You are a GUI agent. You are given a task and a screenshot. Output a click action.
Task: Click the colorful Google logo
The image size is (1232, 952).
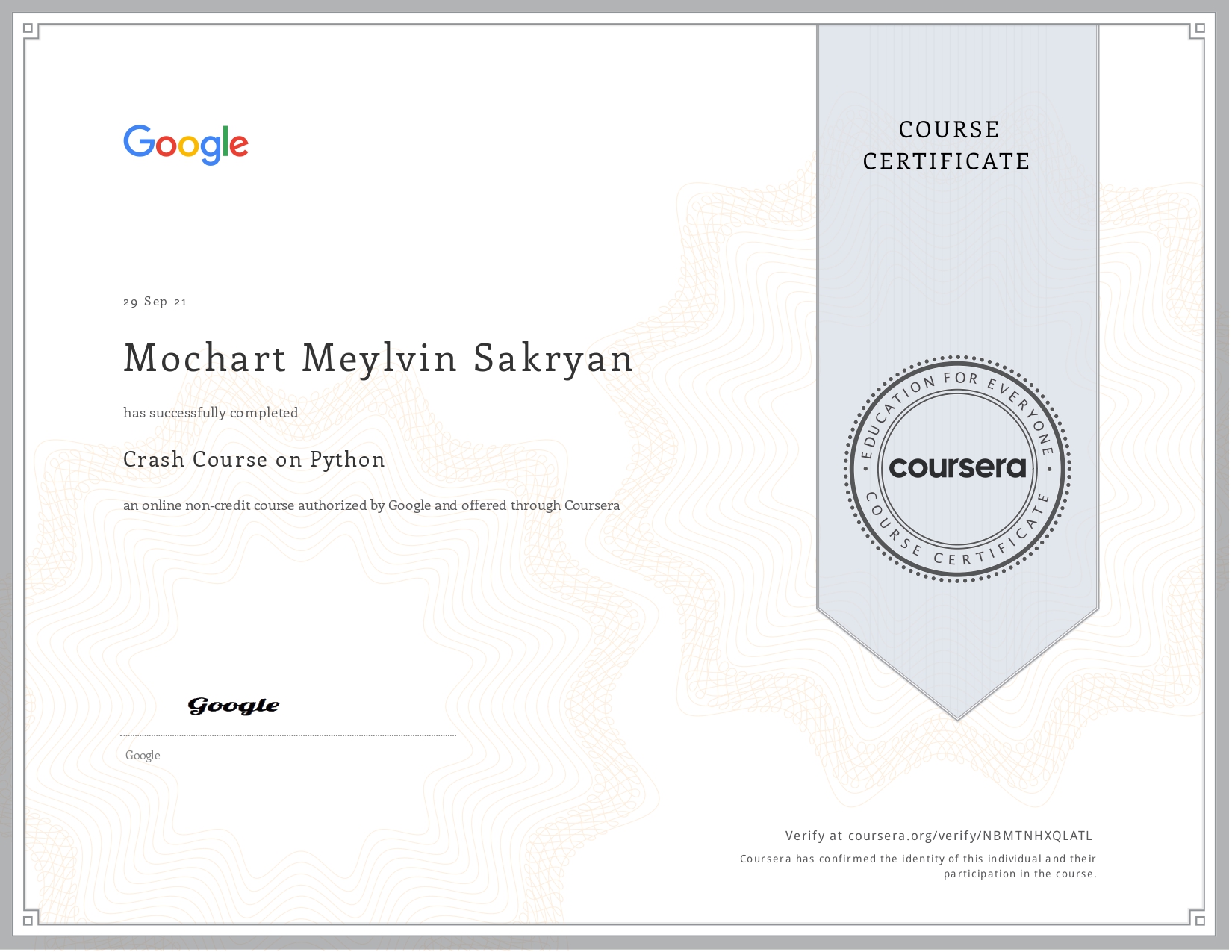(x=186, y=145)
